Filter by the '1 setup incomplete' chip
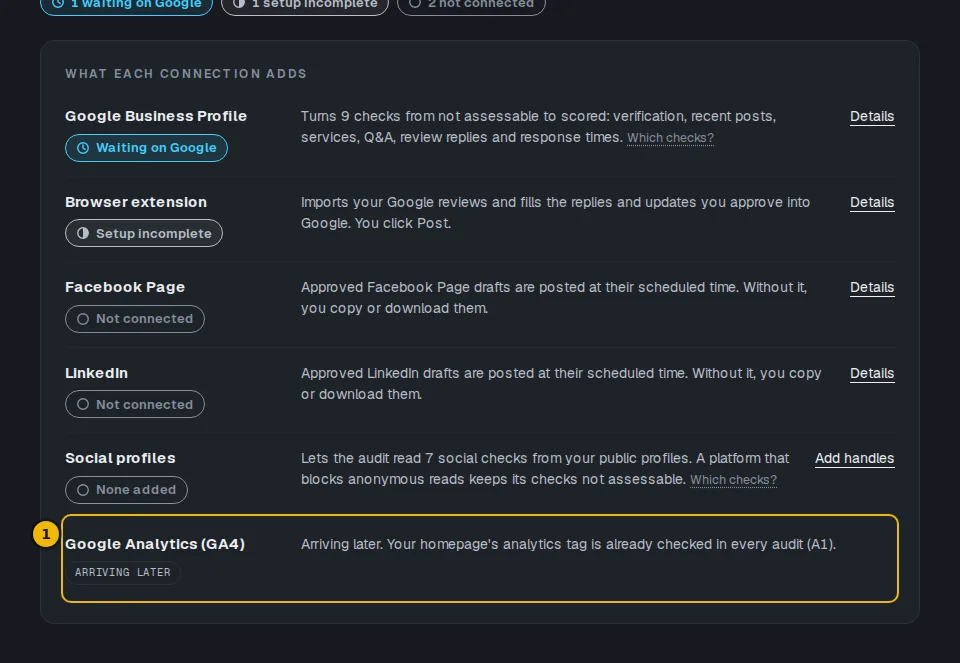Screen dimensions: 960x663 pyautogui.click(x=305, y=4)
